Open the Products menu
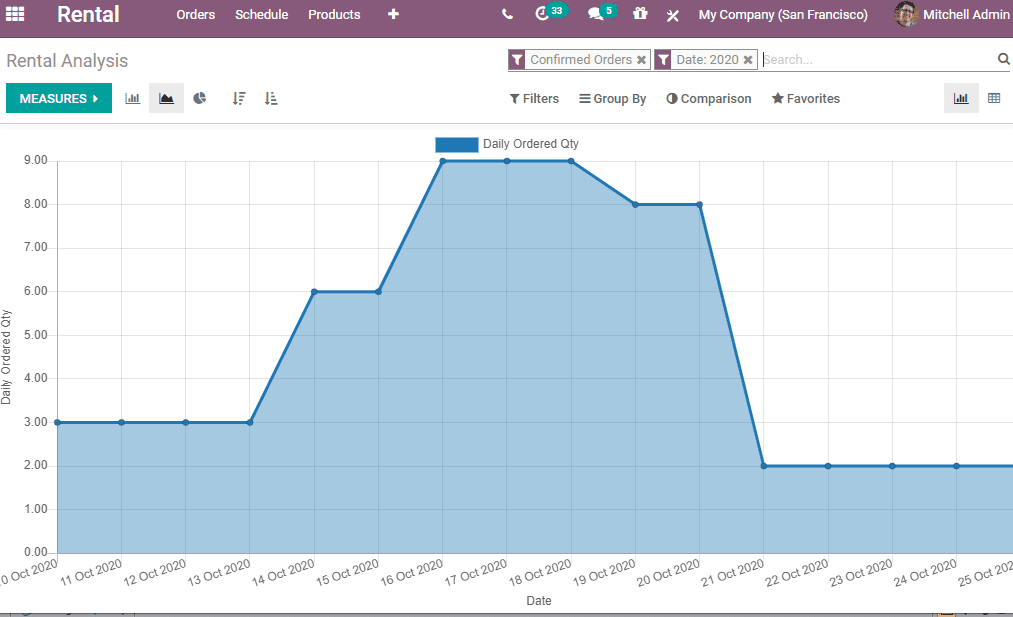This screenshot has height=617, width=1013. tap(334, 14)
